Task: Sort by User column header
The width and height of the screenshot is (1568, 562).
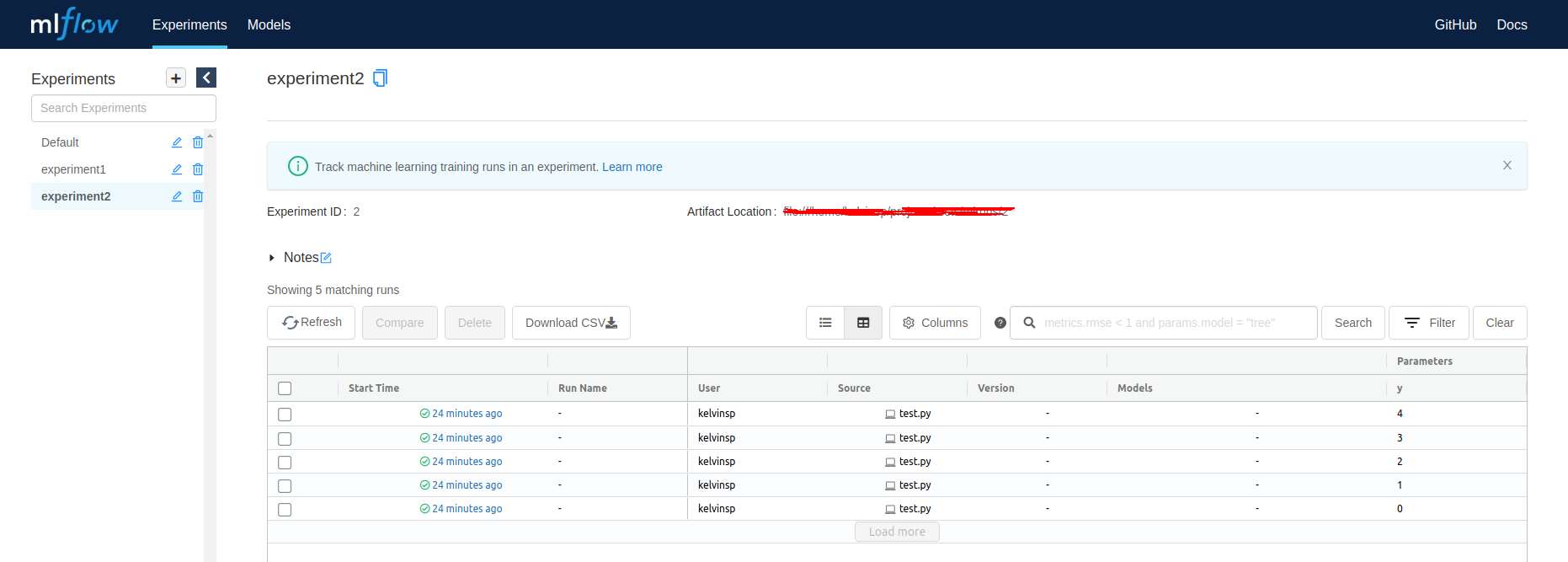Action: click(x=709, y=388)
